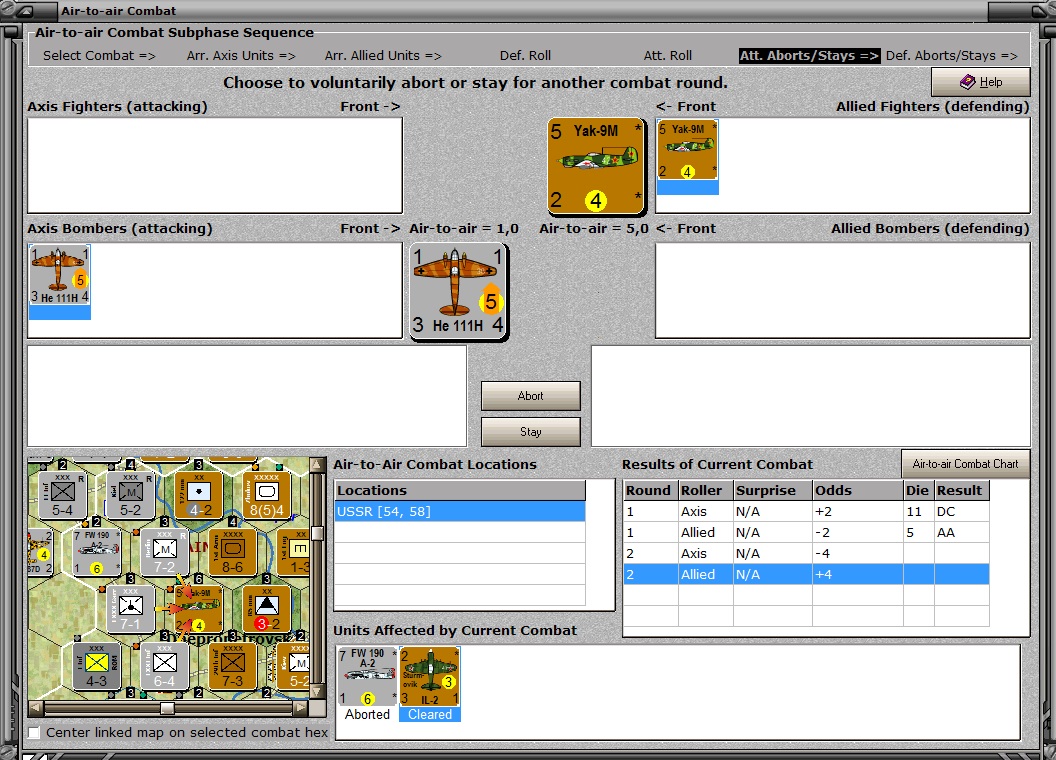Click the aborted FW 190 A-2 counter in affected units
The image size is (1056, 760).
tap(368, 676)
